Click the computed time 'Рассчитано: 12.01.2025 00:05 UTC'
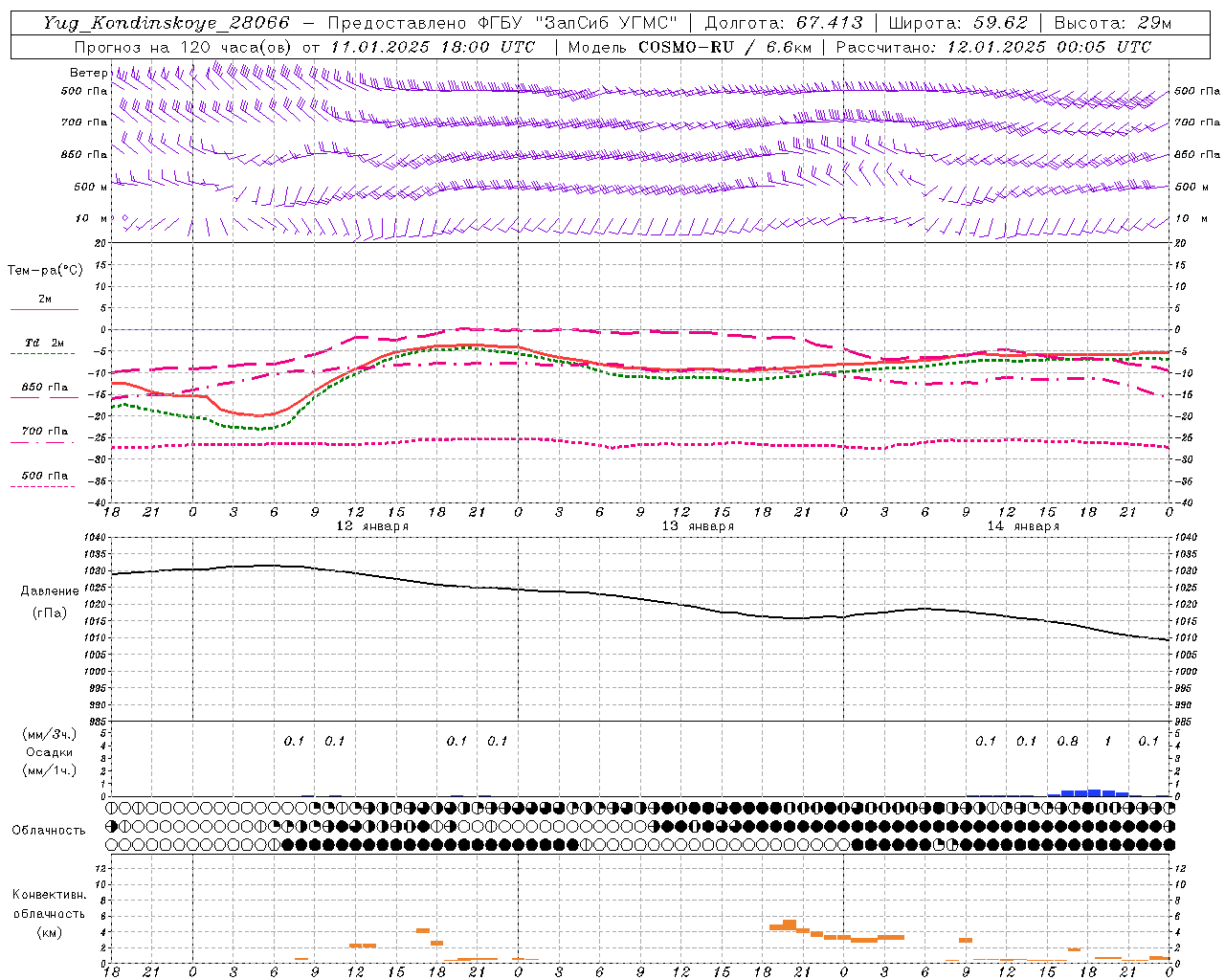 point(993,47)
